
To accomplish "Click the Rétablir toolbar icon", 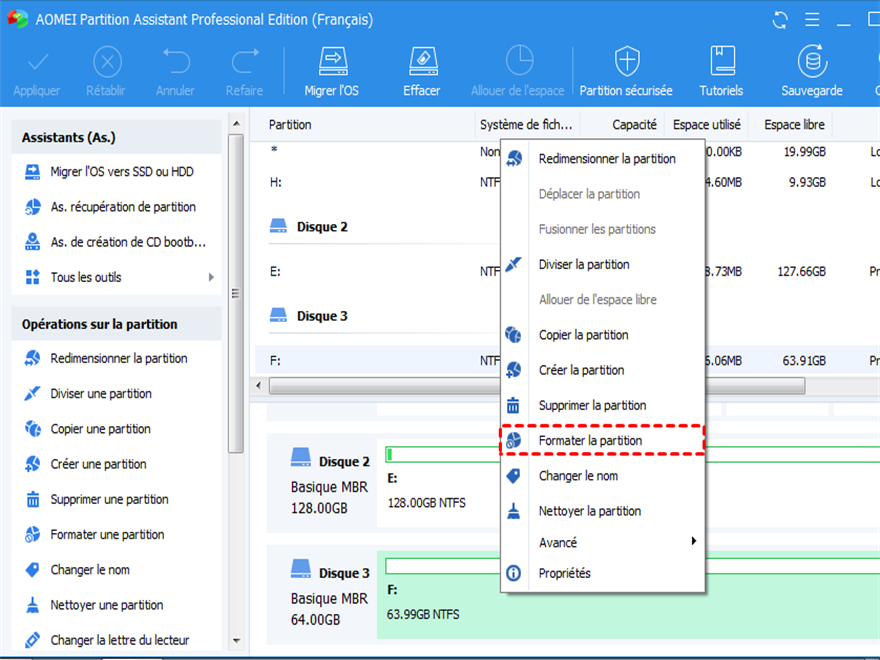I will 107,62.
